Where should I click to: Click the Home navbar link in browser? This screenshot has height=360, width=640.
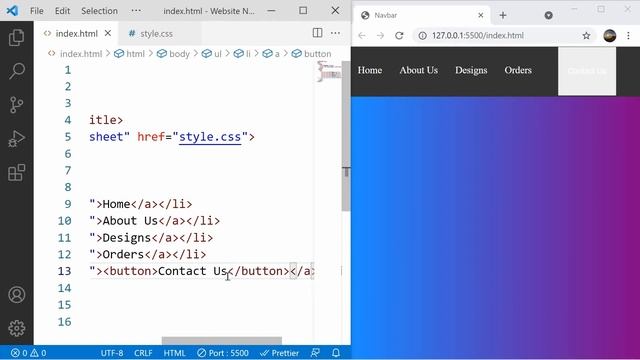coord(370,70)
